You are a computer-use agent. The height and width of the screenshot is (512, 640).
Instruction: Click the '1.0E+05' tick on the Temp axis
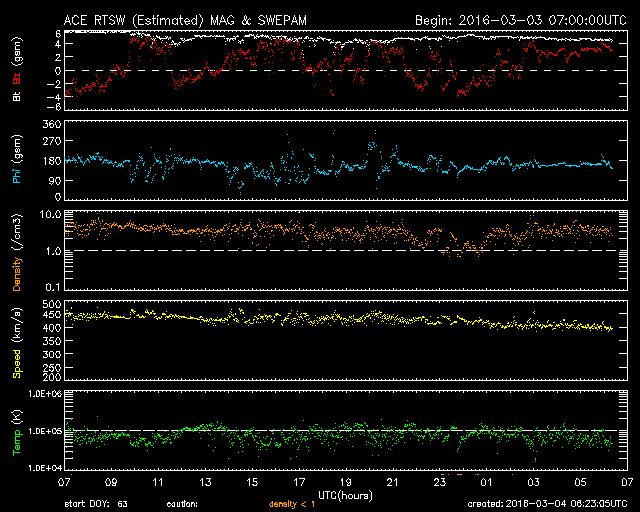pyautogui.click(x=45, y=431)
